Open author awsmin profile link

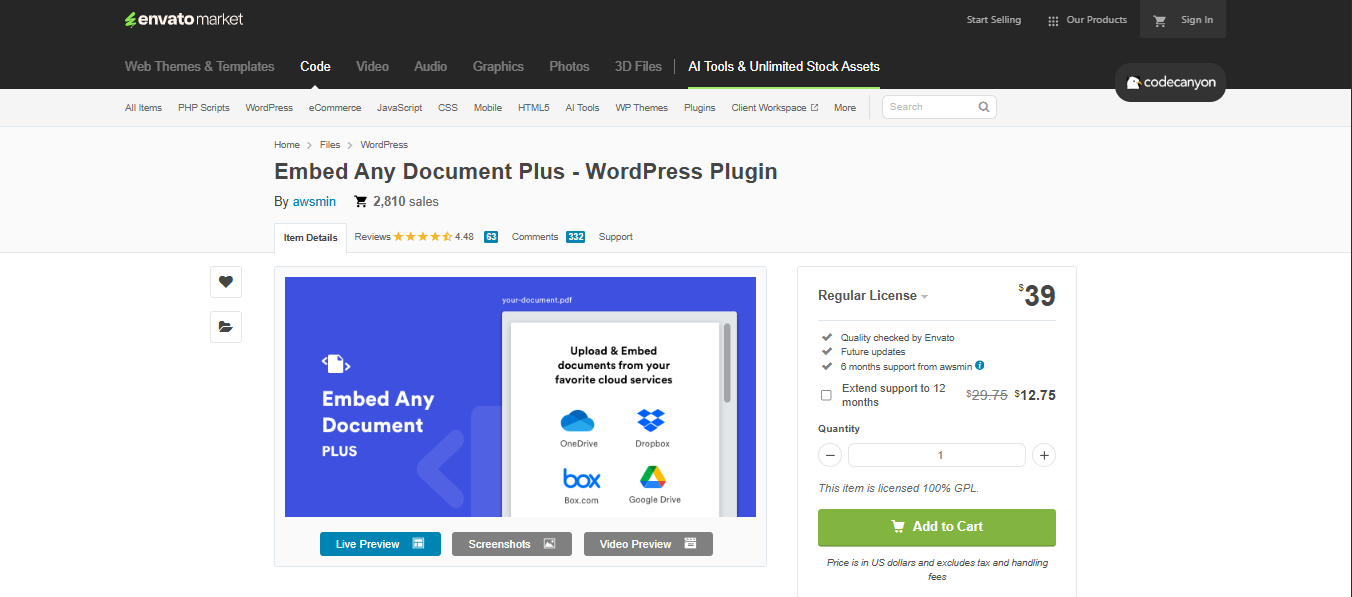coord(314,201)
